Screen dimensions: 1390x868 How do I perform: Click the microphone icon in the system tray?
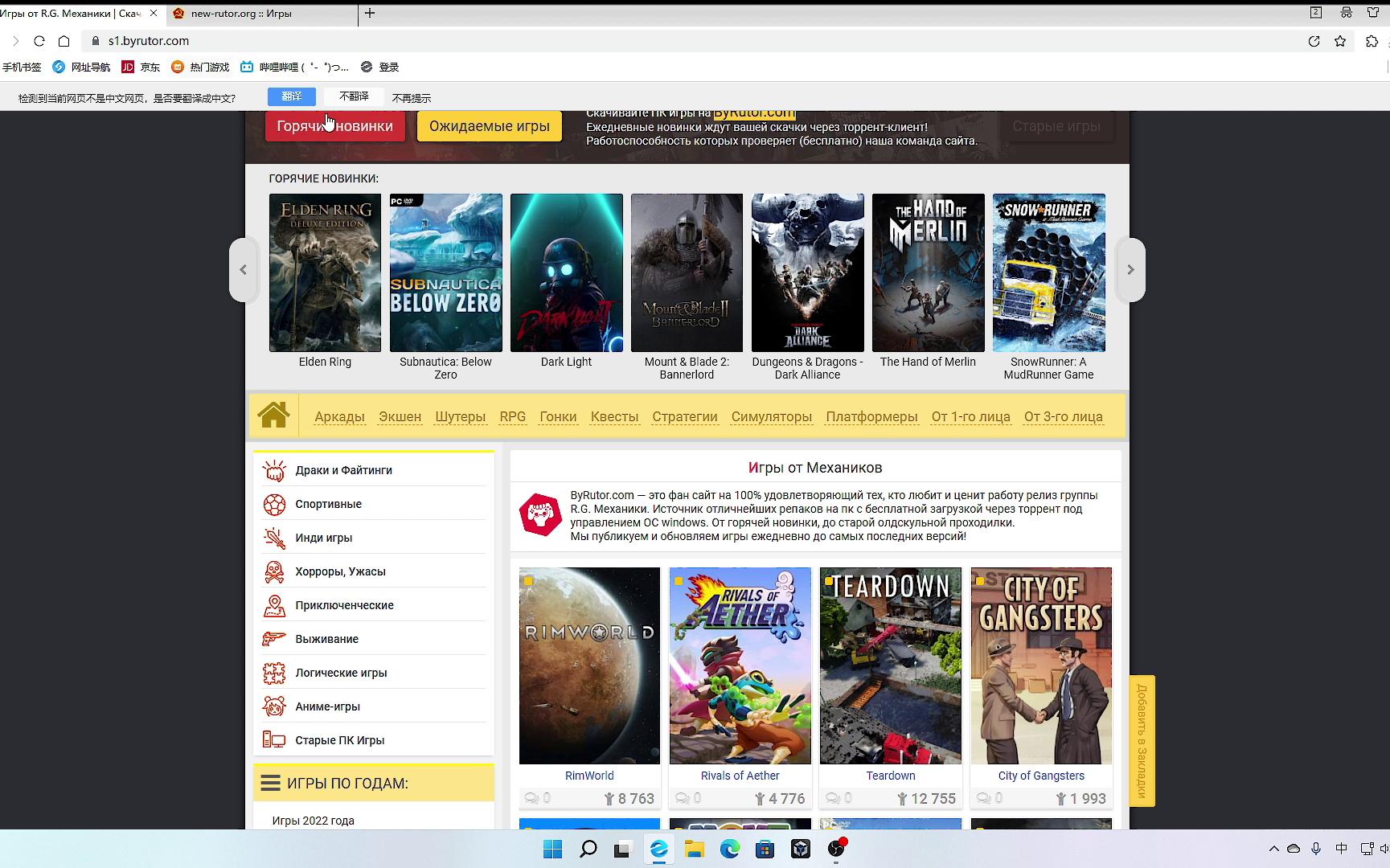[x=1316, y=849]
